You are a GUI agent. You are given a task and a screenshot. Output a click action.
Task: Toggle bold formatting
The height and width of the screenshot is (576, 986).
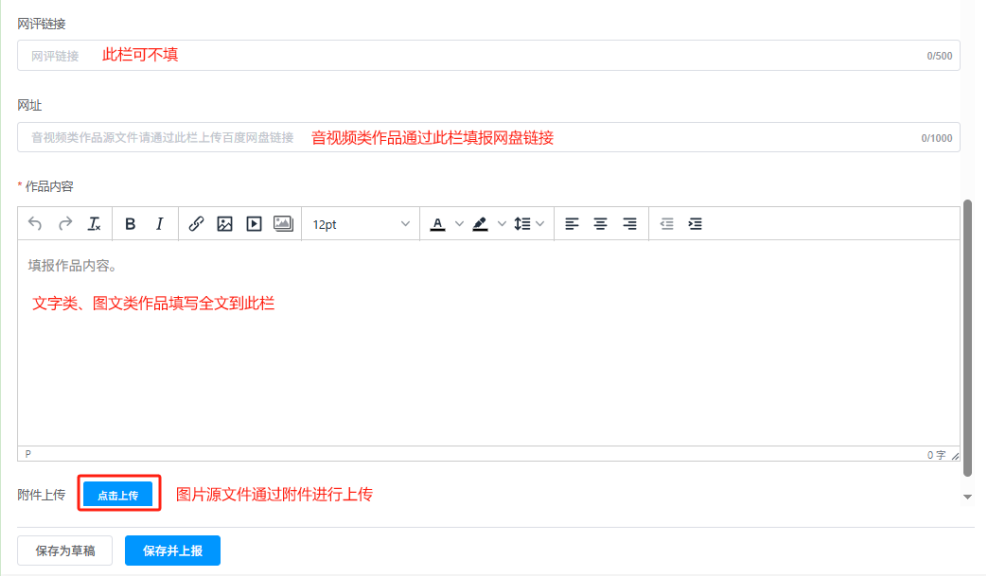pyautogui.click(x=130, y=224)
